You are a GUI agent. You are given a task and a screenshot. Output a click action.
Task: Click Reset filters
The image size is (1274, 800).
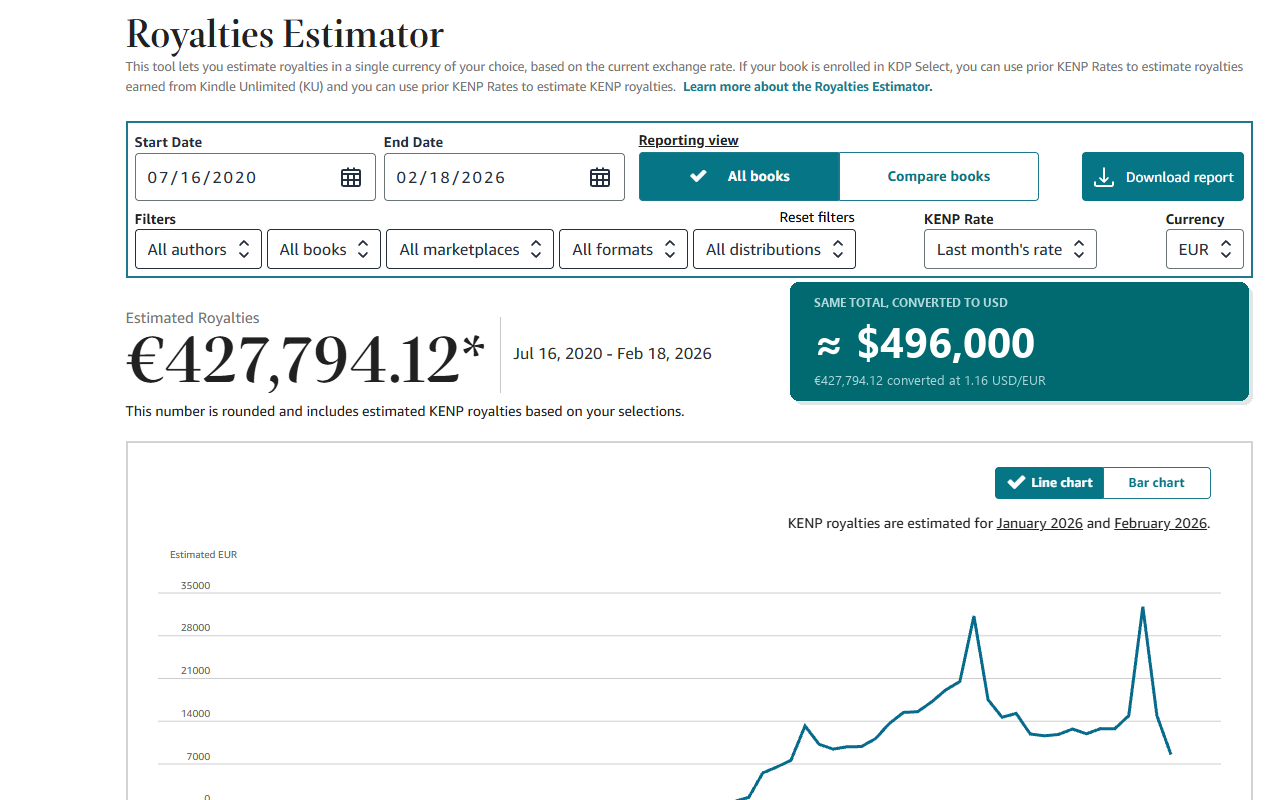click(x=817, y=217)
